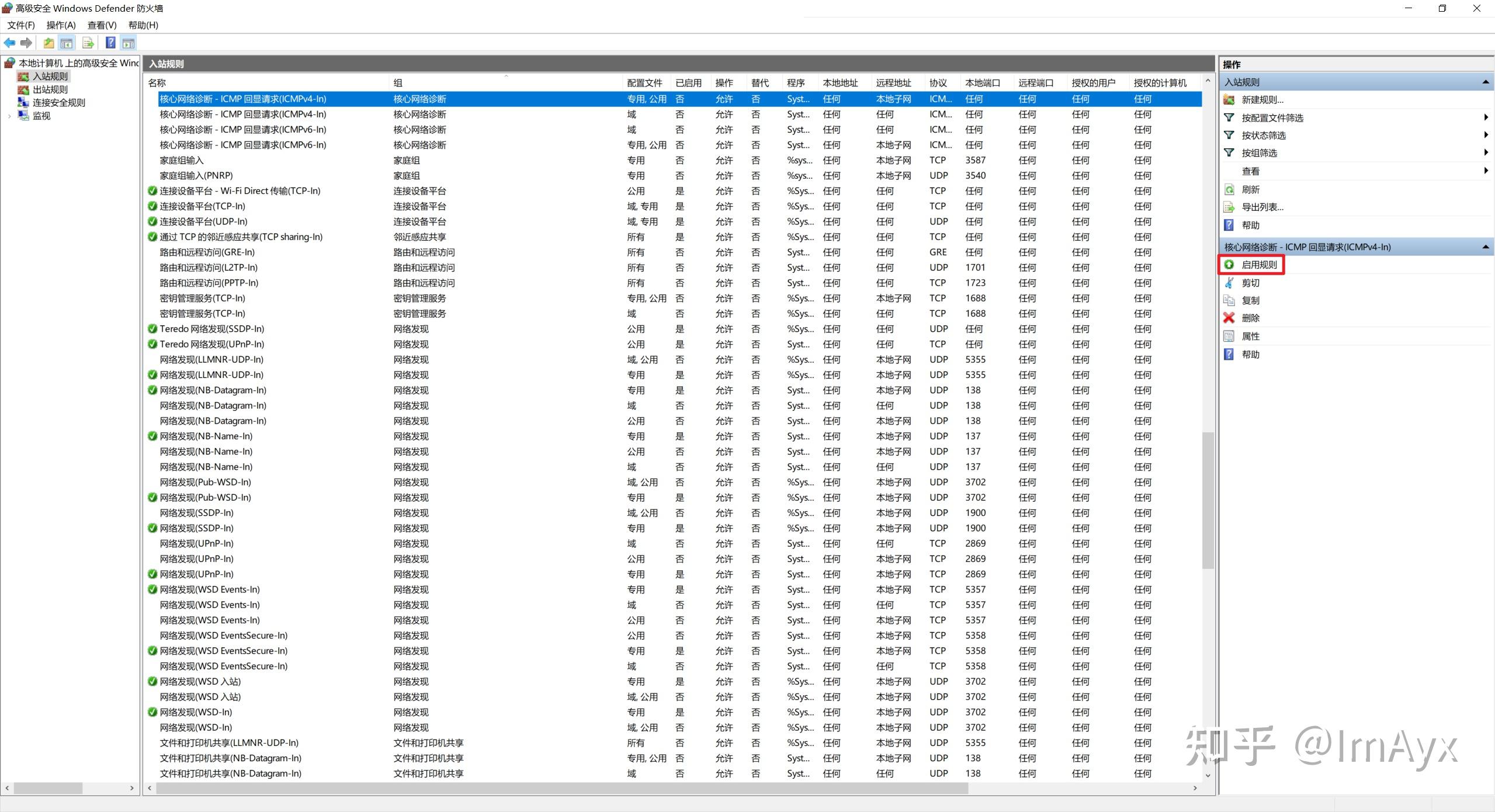Click 刷新 in the actions pane
The width and height of the screenshot is (1495, 812).
(1250, 189)
